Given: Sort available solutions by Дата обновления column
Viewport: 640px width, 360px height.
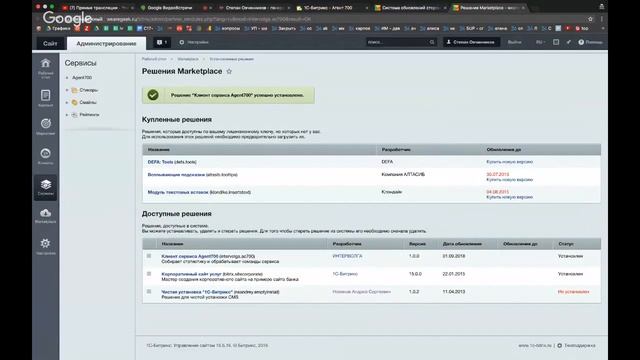Looking at the screenshot, I should coord(462,244).
